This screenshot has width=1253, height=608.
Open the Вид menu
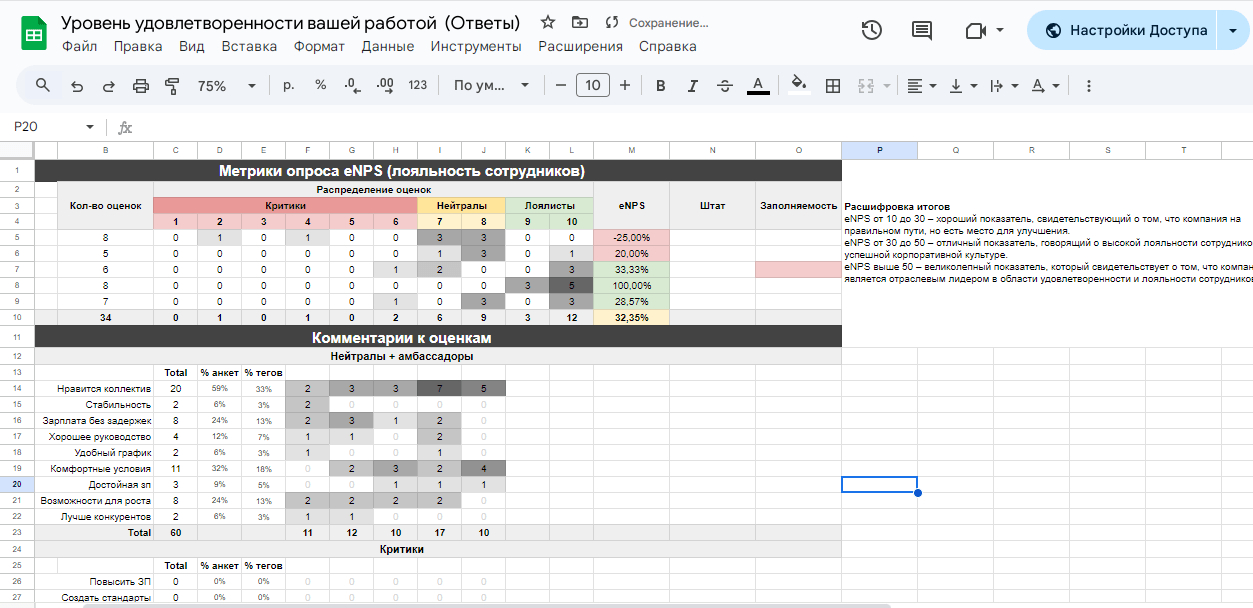[x=192, y=46]
